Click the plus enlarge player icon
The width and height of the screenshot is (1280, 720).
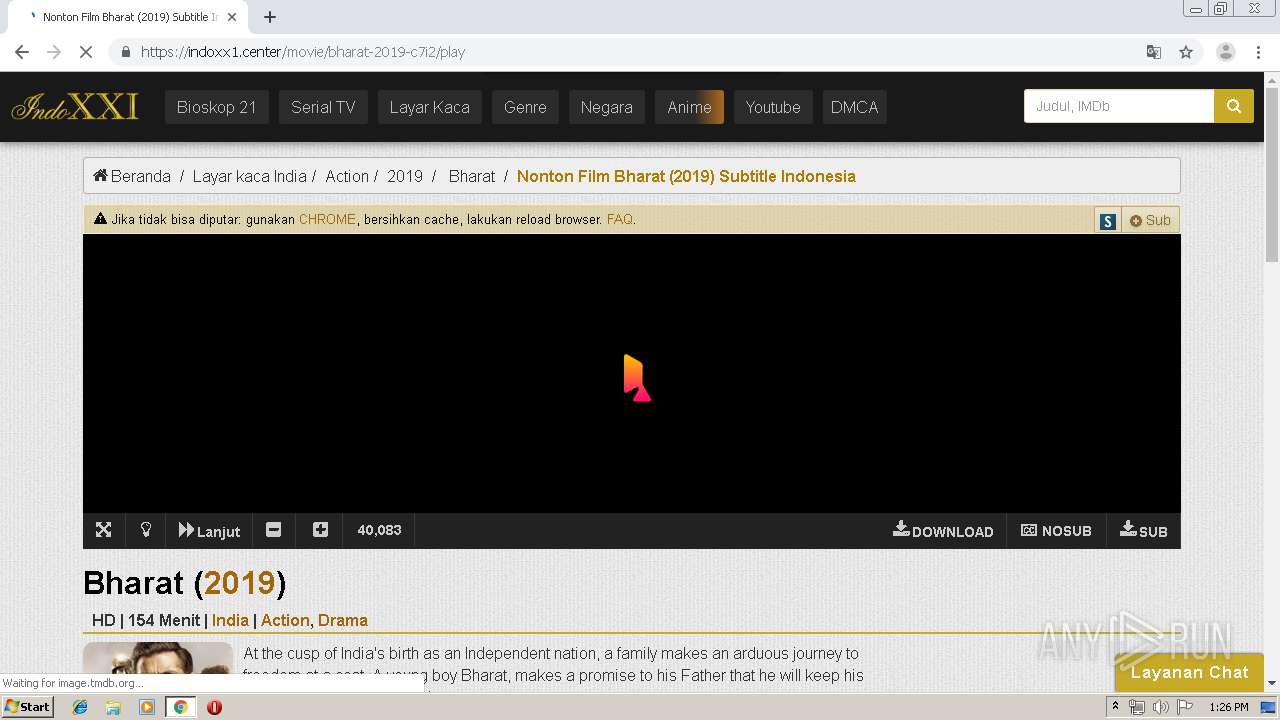pyautogui.click(x=320, y=530)
